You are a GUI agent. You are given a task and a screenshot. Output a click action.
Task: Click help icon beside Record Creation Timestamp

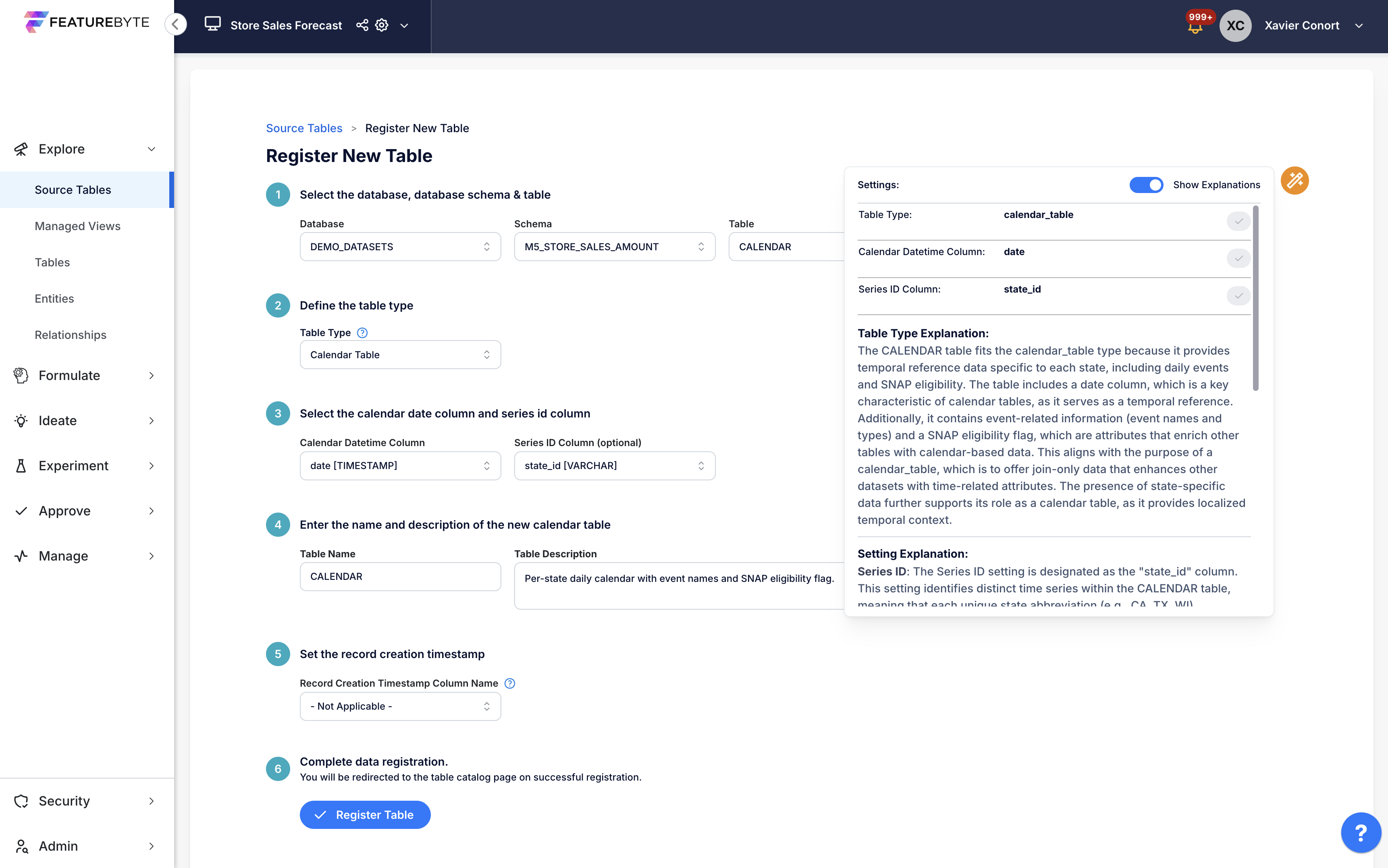pyautogui.click(x=510, y=683)
